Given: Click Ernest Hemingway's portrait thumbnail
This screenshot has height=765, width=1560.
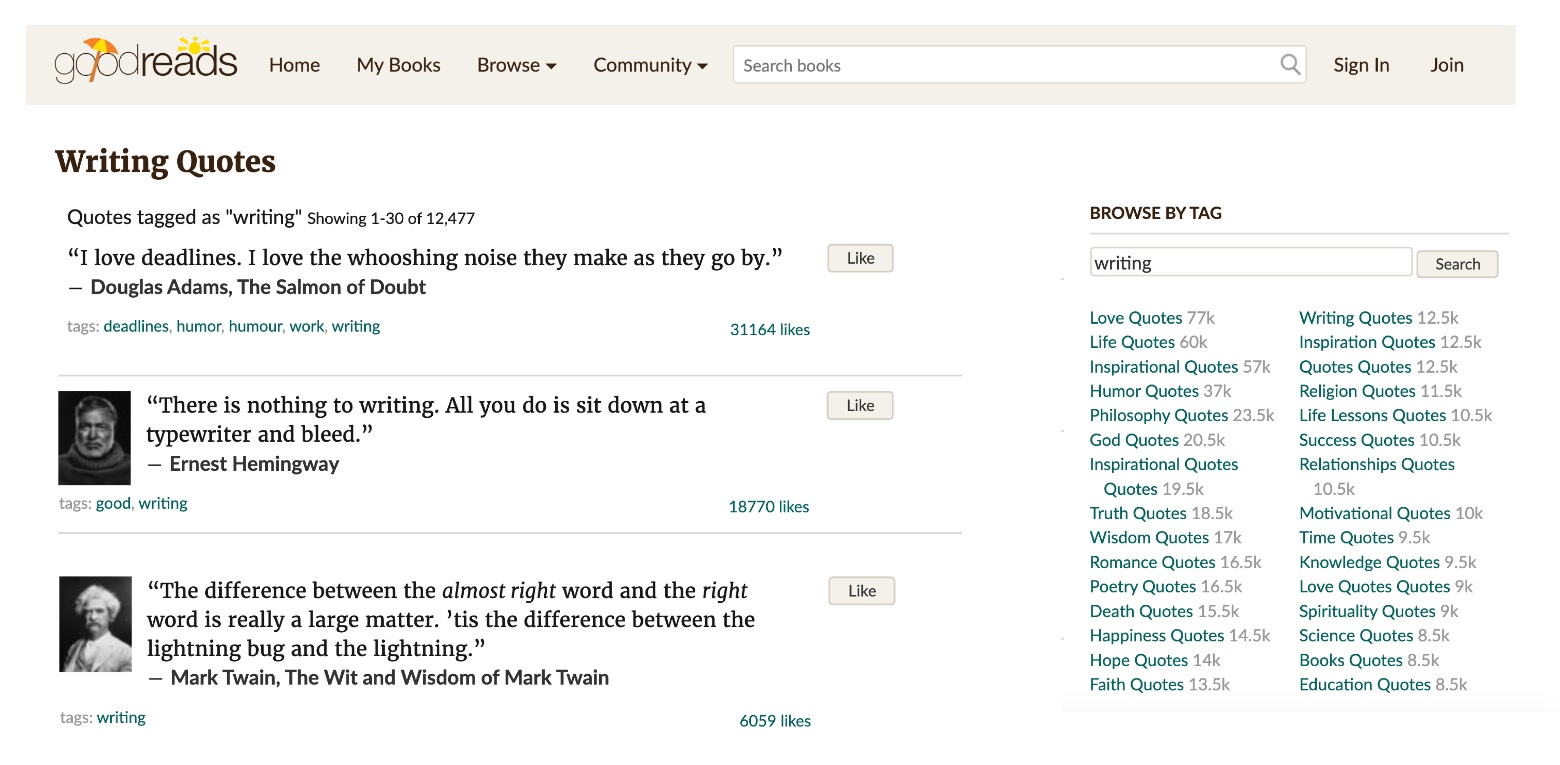Looking at the screenshot, I should 95,437.
